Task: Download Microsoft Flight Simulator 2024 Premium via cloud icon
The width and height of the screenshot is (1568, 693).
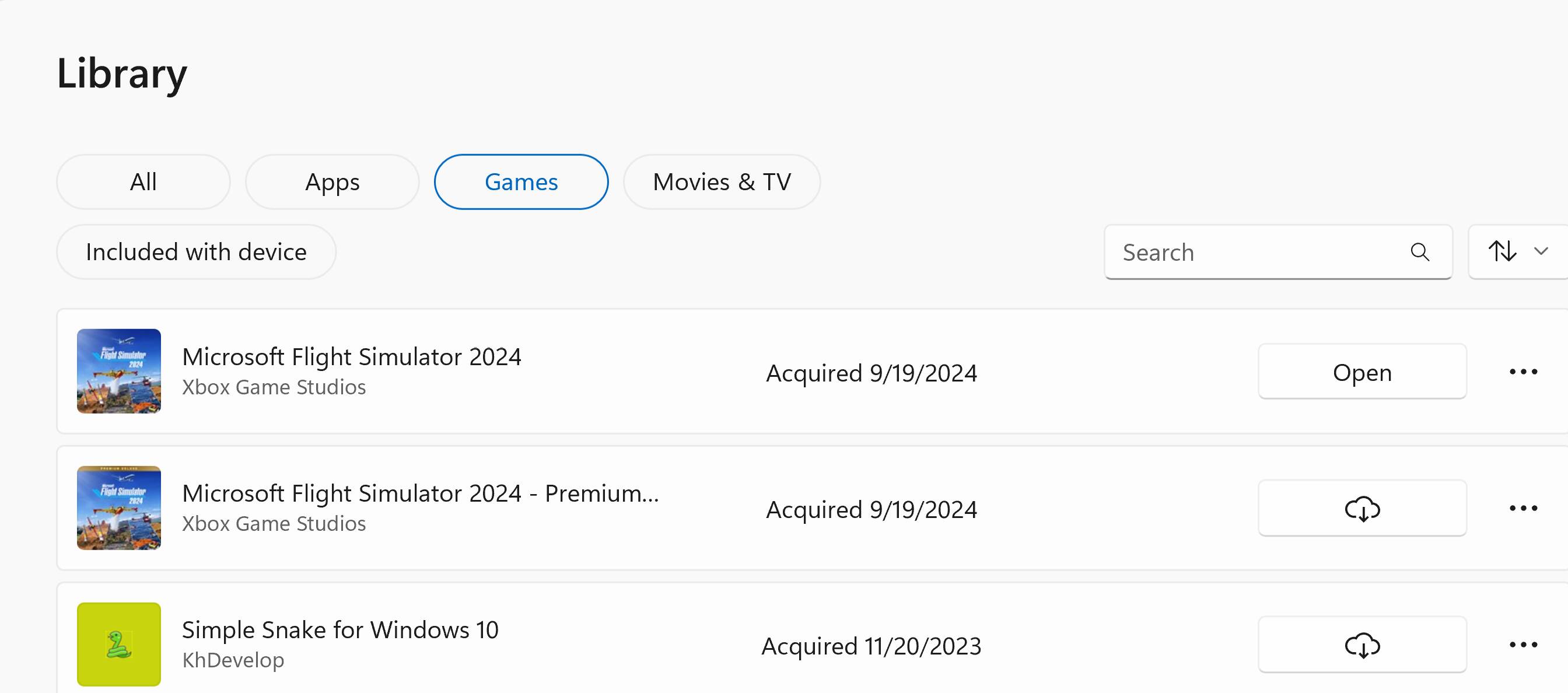Action: click(1361, 509)
